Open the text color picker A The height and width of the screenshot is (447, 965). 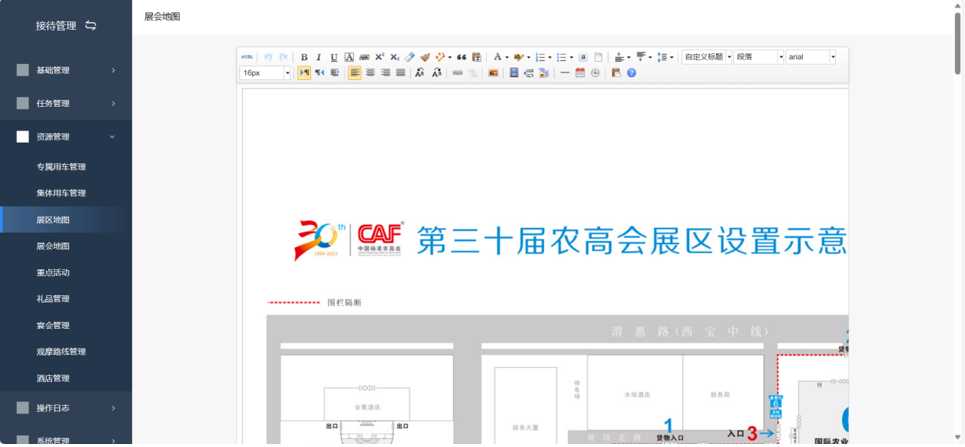[497, 57]
